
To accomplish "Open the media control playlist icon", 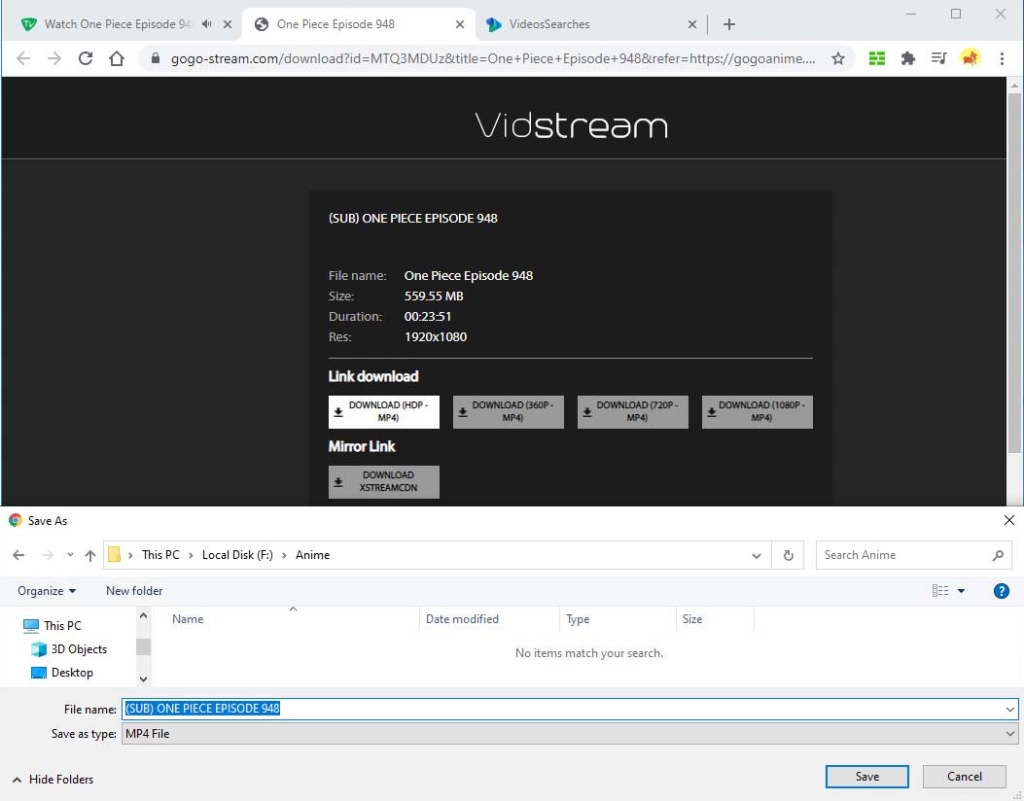I will [x=938, y=58].
